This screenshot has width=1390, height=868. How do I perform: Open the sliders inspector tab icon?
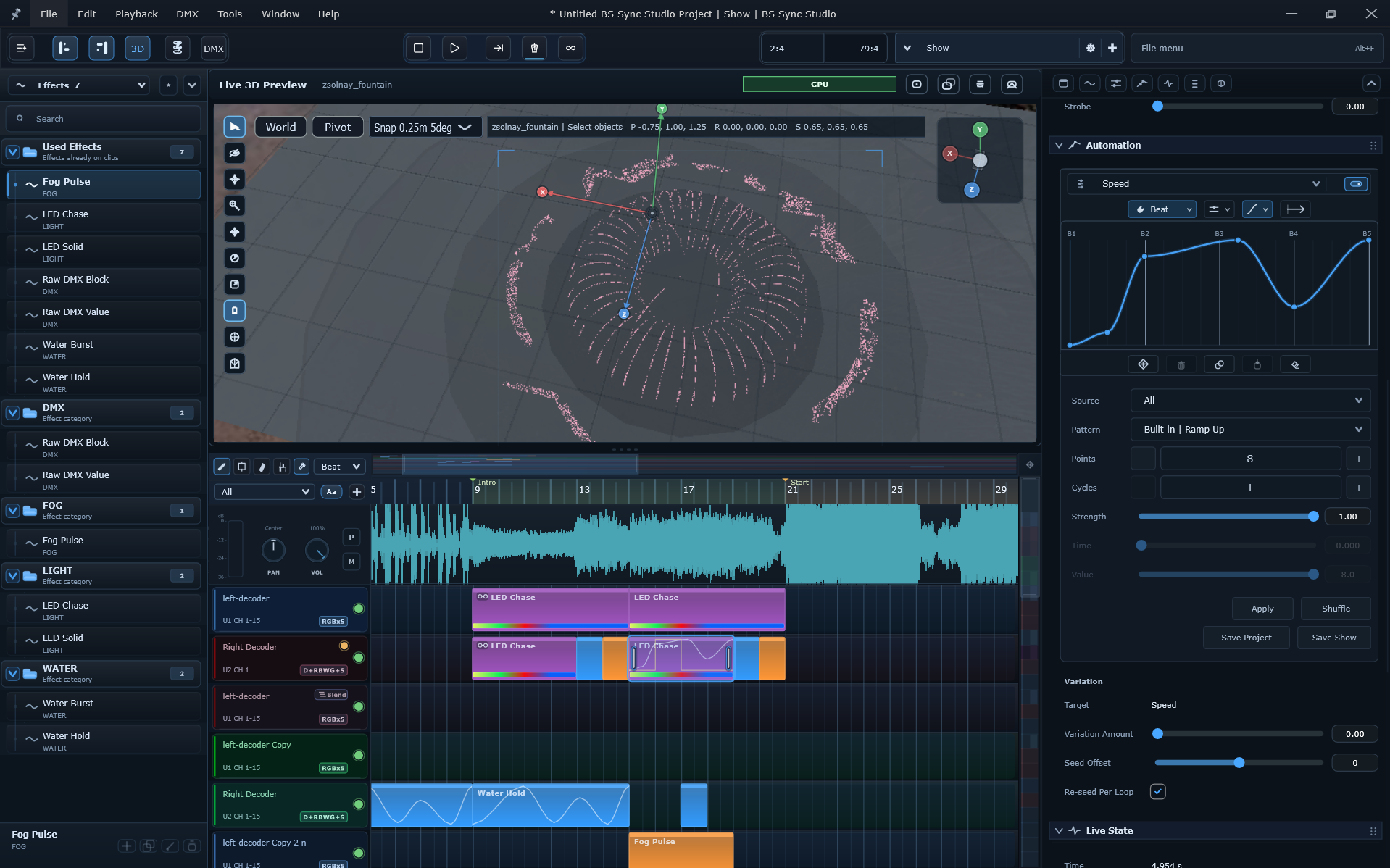coord(1116,83)
